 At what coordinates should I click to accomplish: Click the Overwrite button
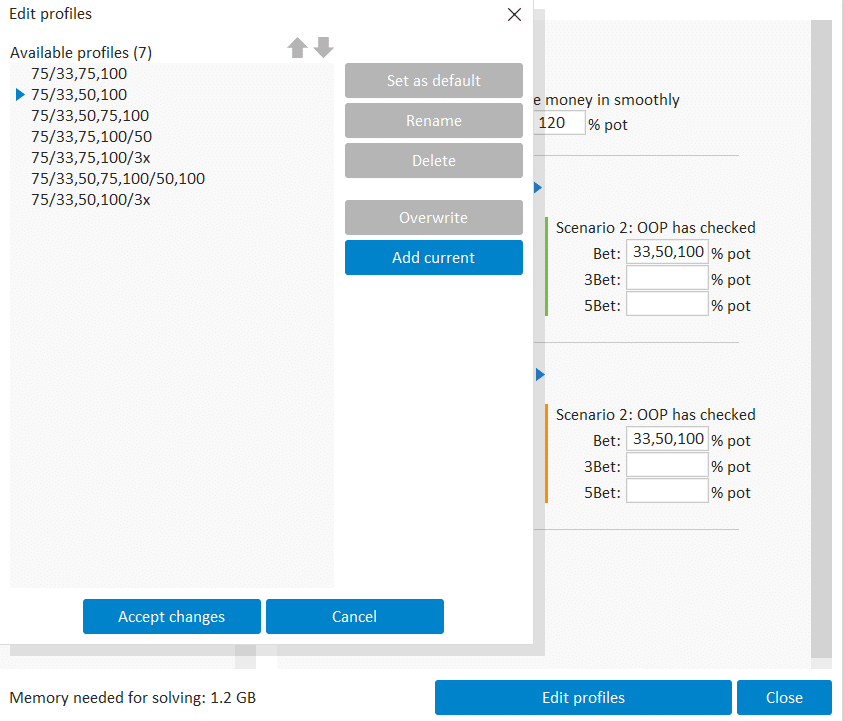pos(433,218)
